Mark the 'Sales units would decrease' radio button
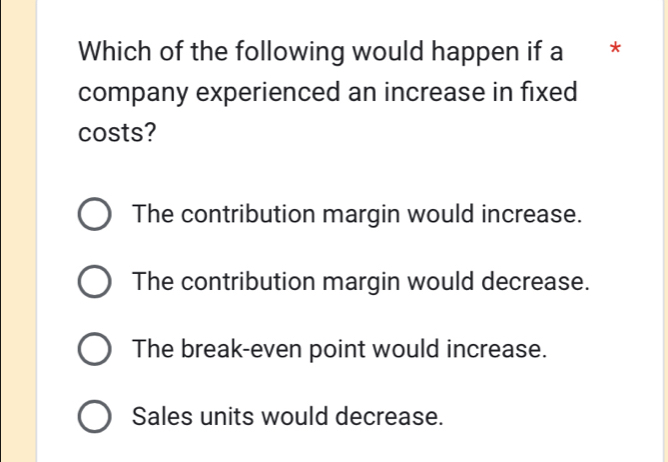Image resolution: width=668 pixels, height=462 pixels. pyautogui.click(x=95, y=417)
